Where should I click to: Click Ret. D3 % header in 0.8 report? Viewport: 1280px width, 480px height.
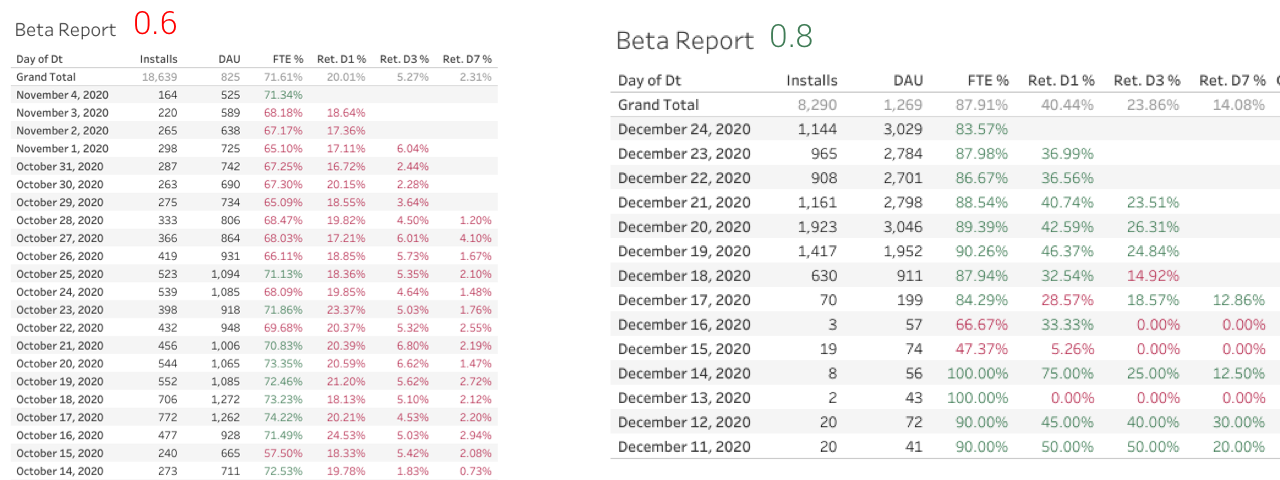pyautogui.click(x=1147, y=80)
